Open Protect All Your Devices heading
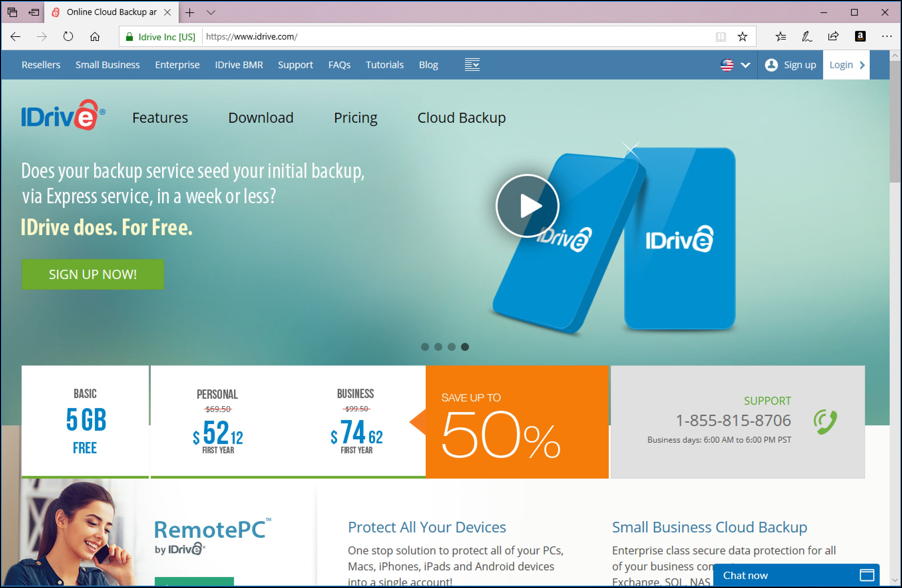The height and width of the screenshot is (588, 902). pos(427,527)
